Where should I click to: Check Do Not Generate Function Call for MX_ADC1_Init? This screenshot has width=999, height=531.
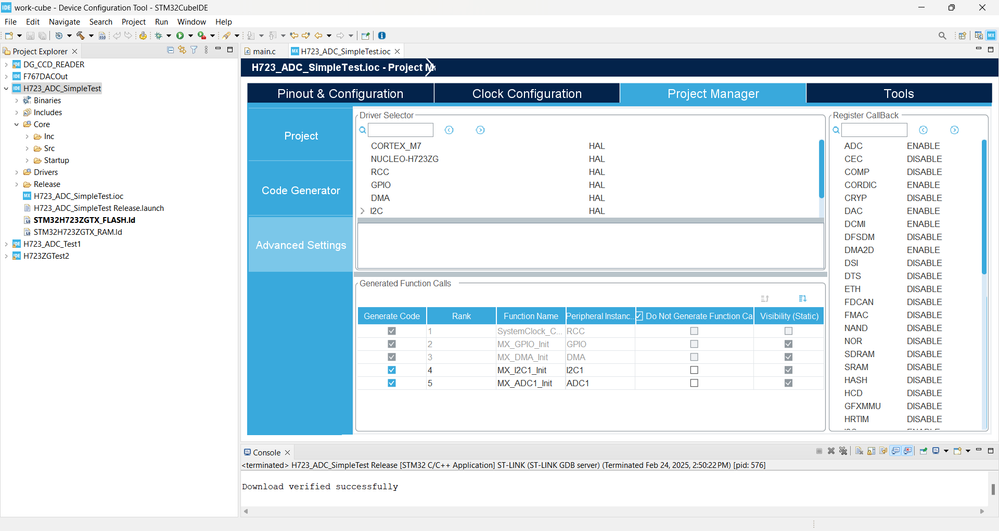694,383
